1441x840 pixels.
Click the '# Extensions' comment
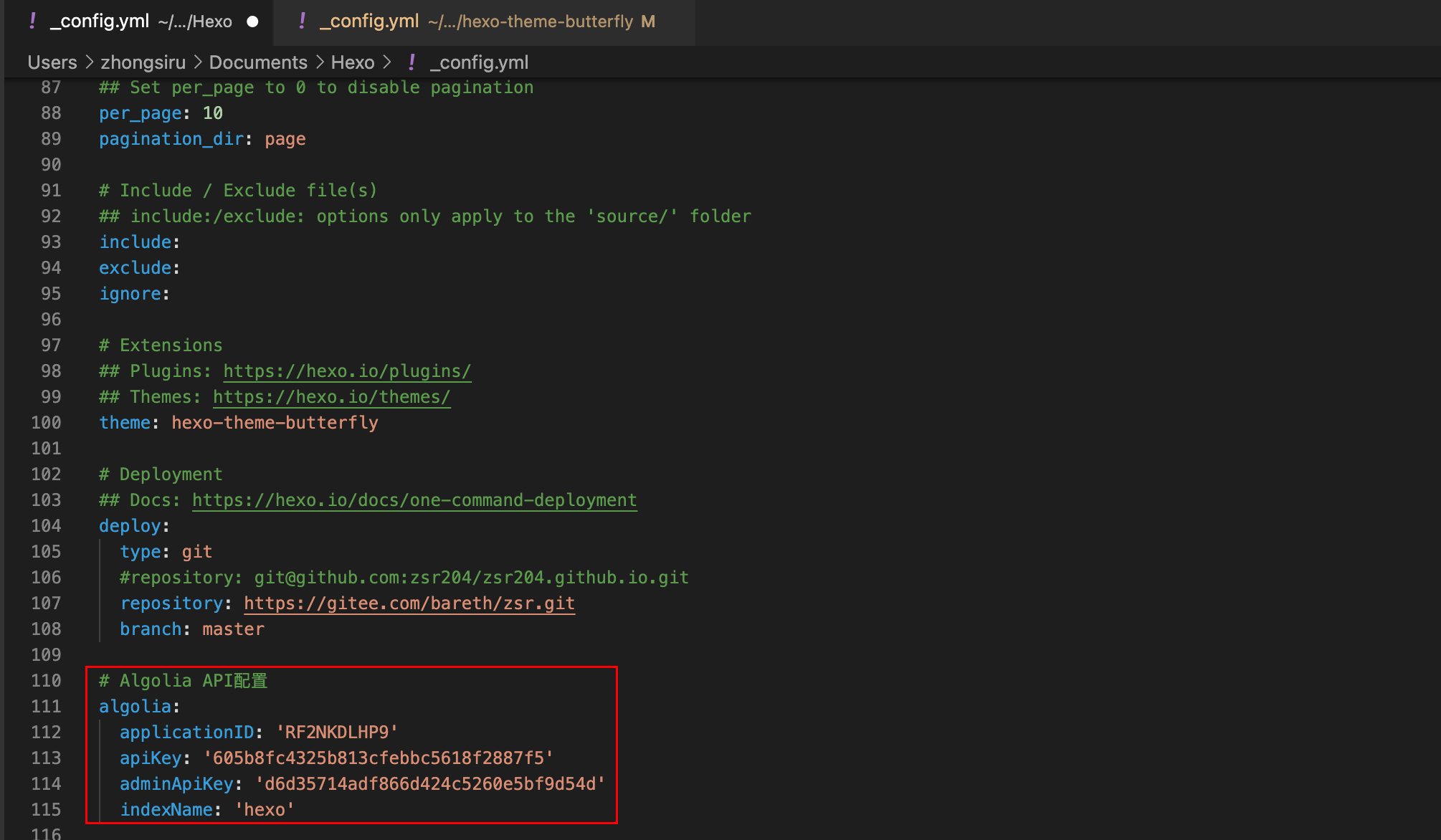click(x=161, y=345)
